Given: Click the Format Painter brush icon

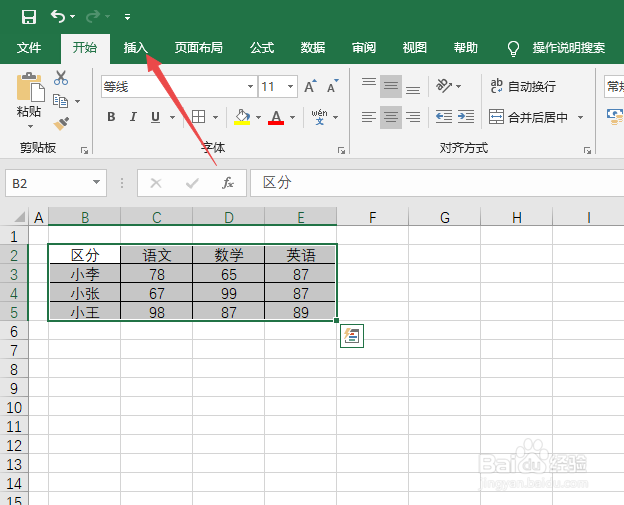Looking at the screenshot, I should click(61, 124).
